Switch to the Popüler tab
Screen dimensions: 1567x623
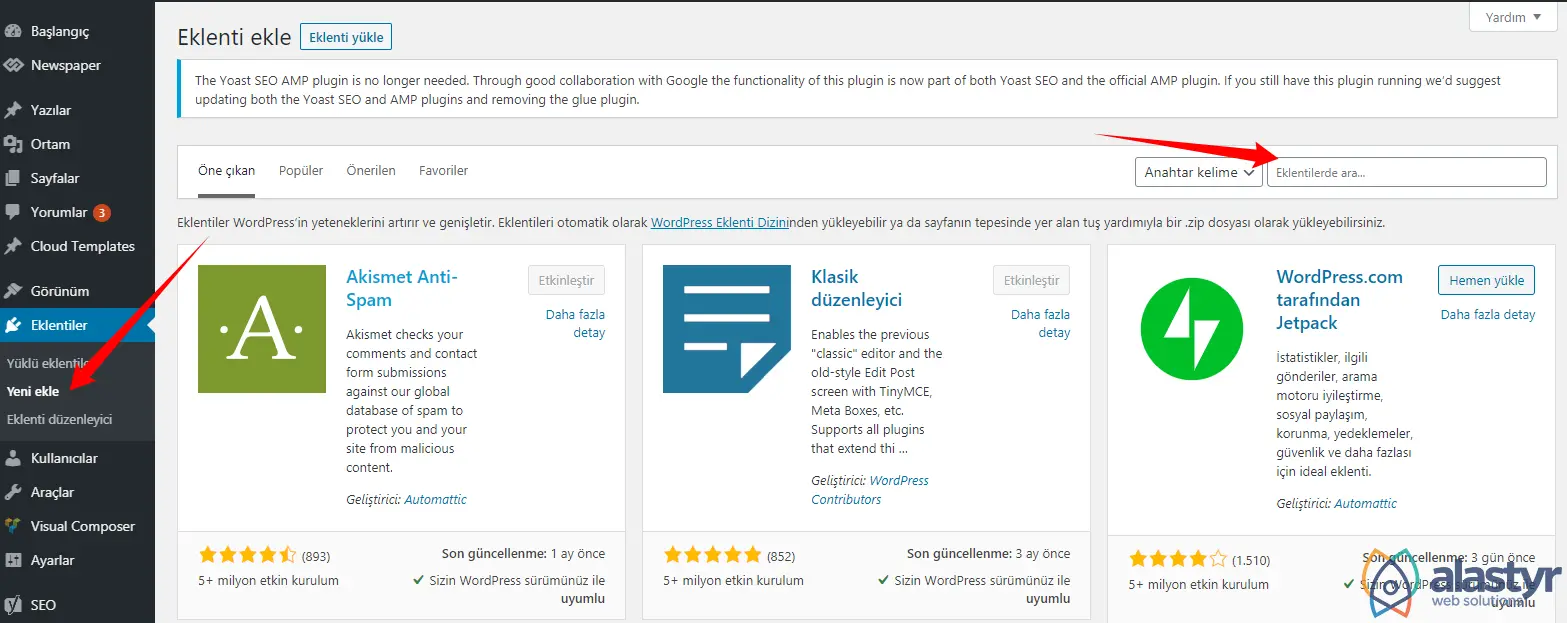[300, 170]
